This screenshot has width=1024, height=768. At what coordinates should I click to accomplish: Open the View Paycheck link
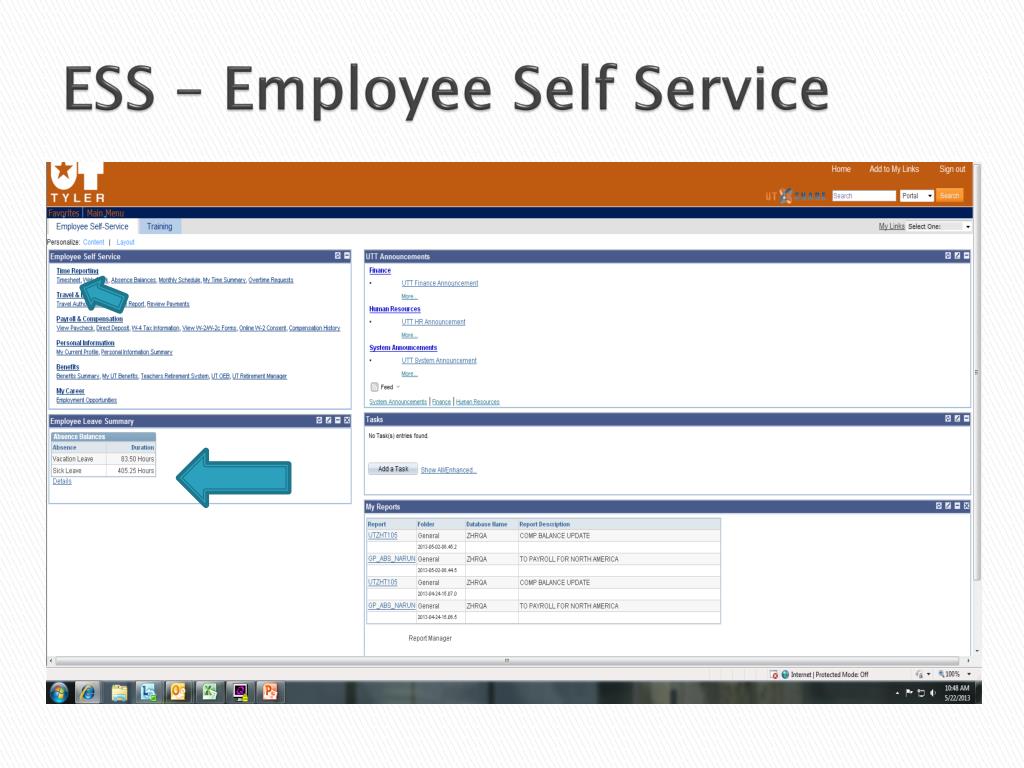(74, 328)
